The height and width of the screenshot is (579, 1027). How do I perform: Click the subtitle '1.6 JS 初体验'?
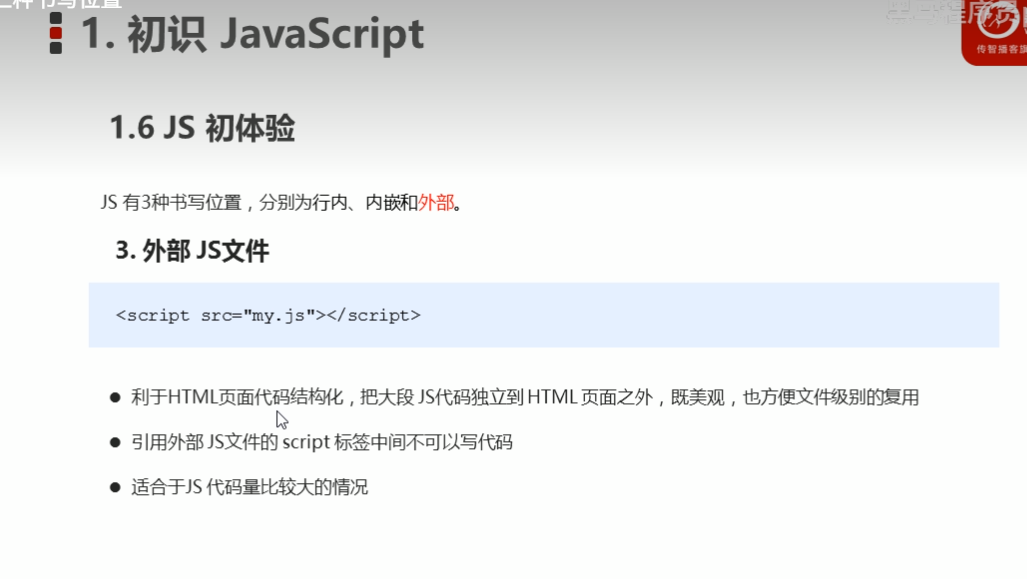[x=202, y=128]
